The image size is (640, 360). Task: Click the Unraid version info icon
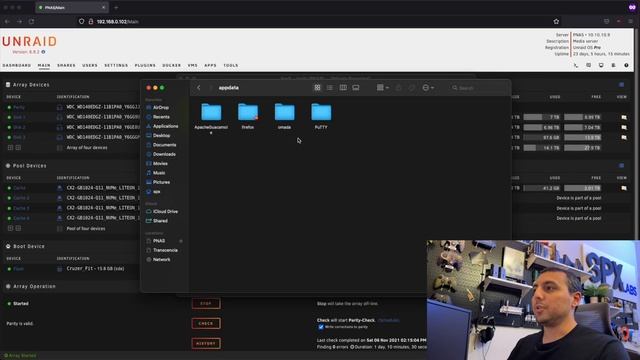43,52
